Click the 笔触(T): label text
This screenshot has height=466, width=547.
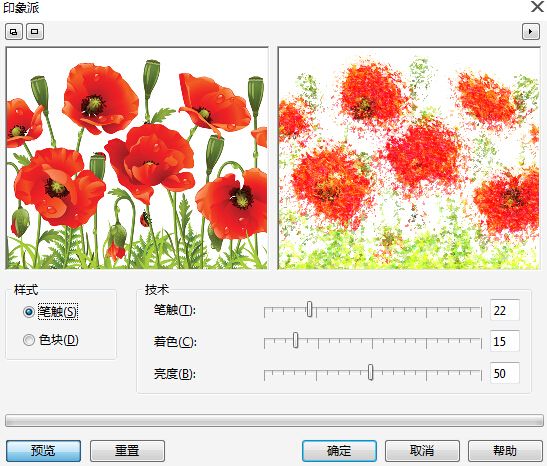(175, 310)
